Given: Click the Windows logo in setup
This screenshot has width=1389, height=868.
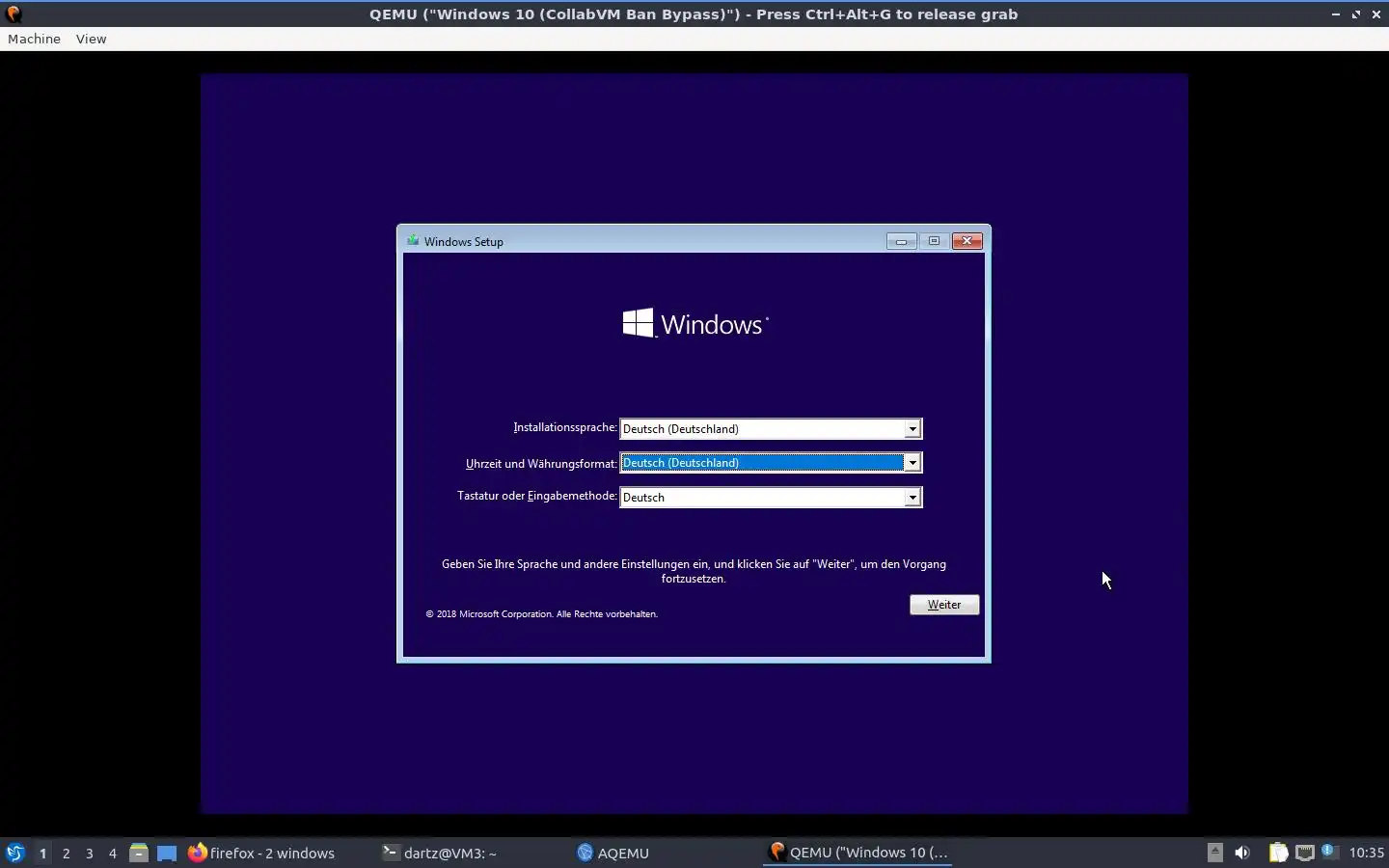Looking at the screenshot, I should [695, 324].
